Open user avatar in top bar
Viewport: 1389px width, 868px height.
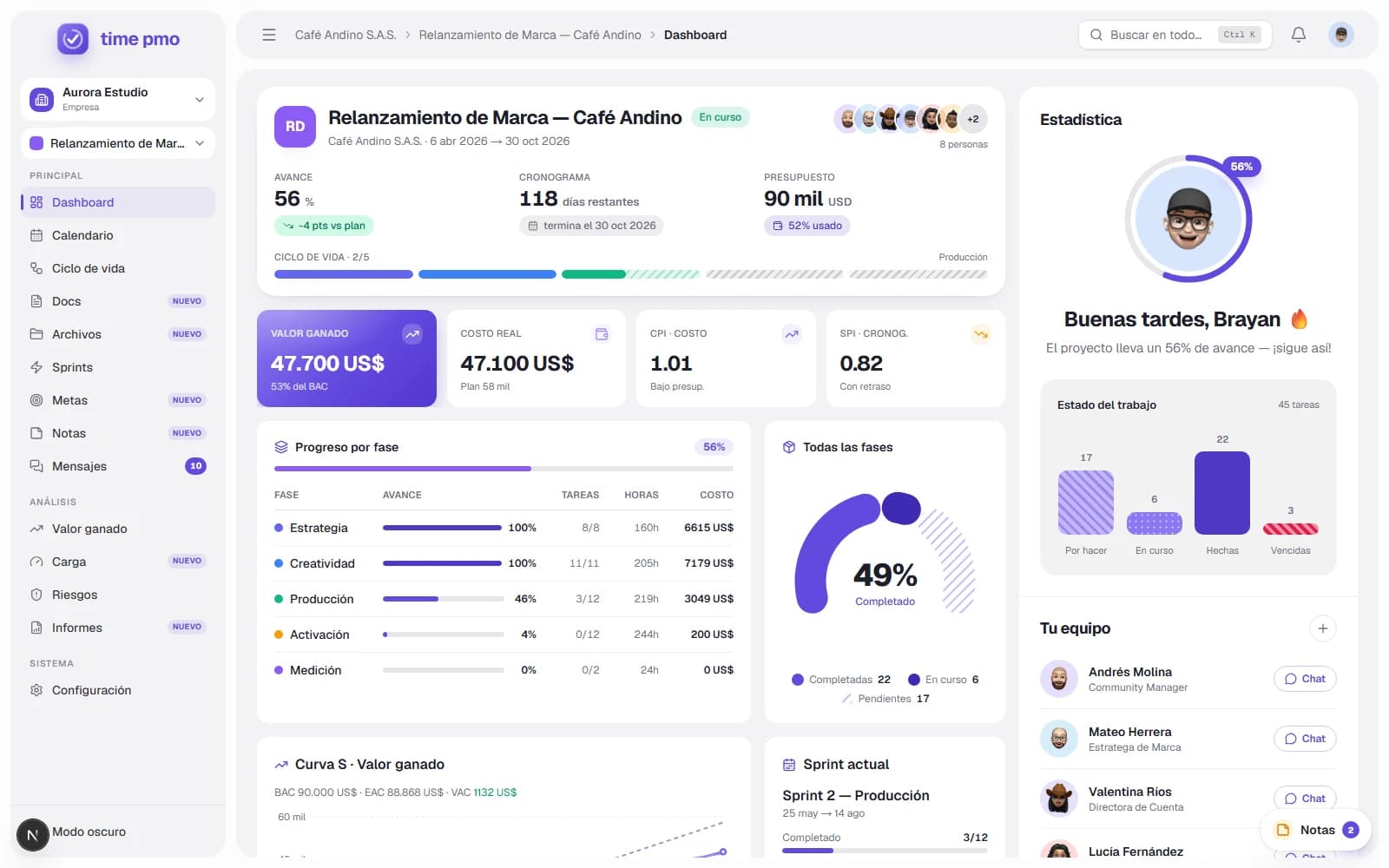coord(1341,35)
